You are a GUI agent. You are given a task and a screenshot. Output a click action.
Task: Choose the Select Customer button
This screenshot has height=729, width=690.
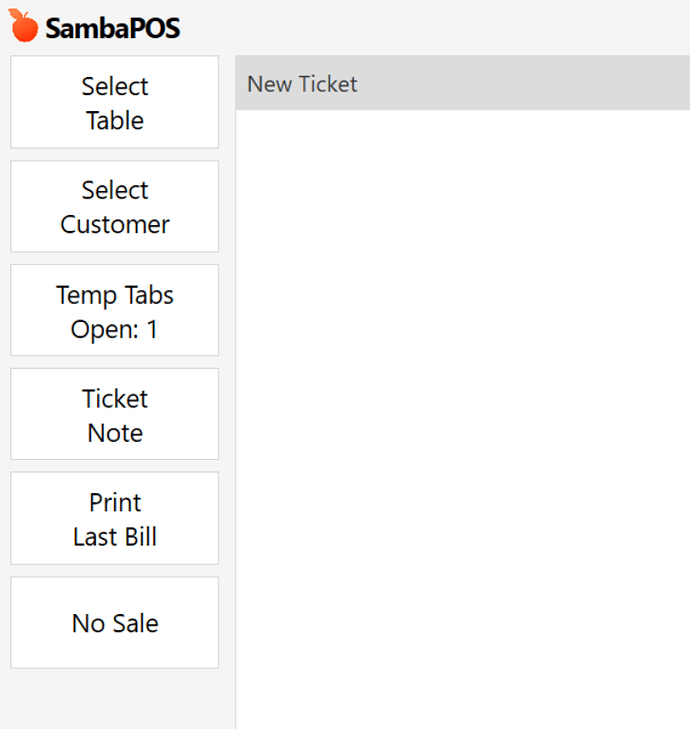pos(114,206)
